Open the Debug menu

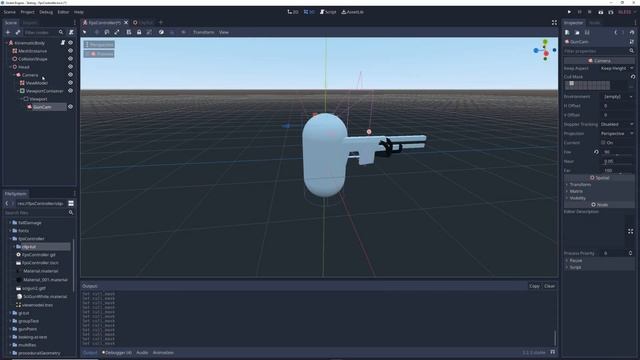[x=46, y=12]
